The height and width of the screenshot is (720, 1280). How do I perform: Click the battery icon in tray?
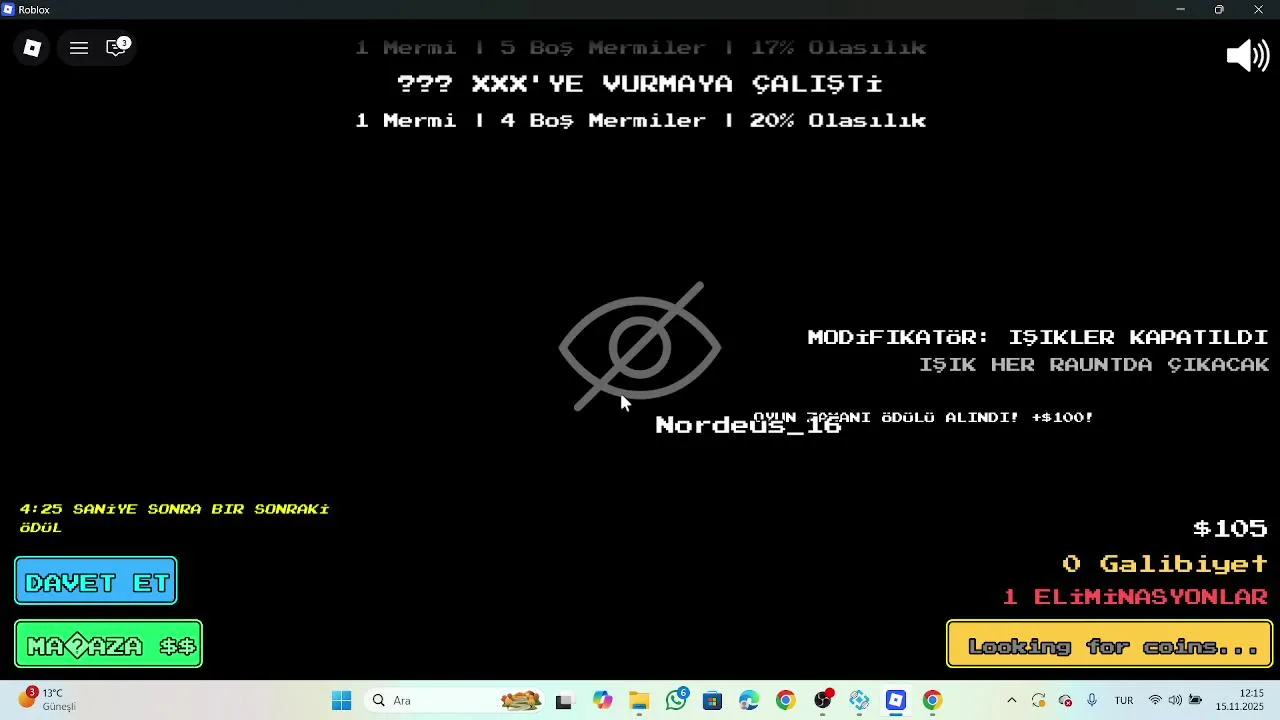click(x=1195, y=701)
